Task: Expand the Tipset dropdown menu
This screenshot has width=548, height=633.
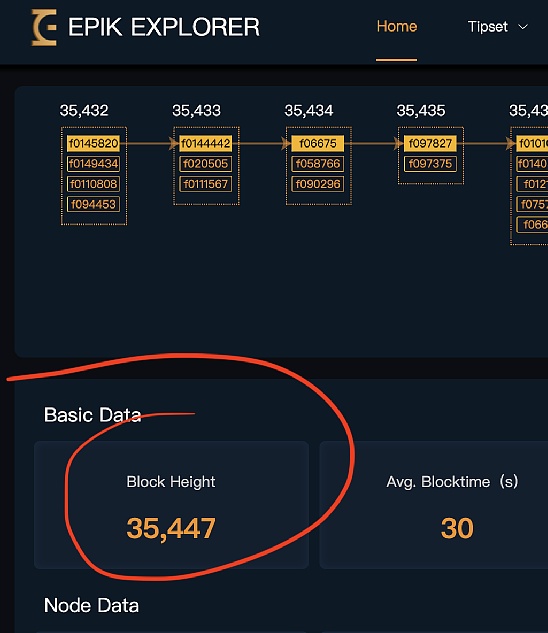Action: click(x=498, y=27)
